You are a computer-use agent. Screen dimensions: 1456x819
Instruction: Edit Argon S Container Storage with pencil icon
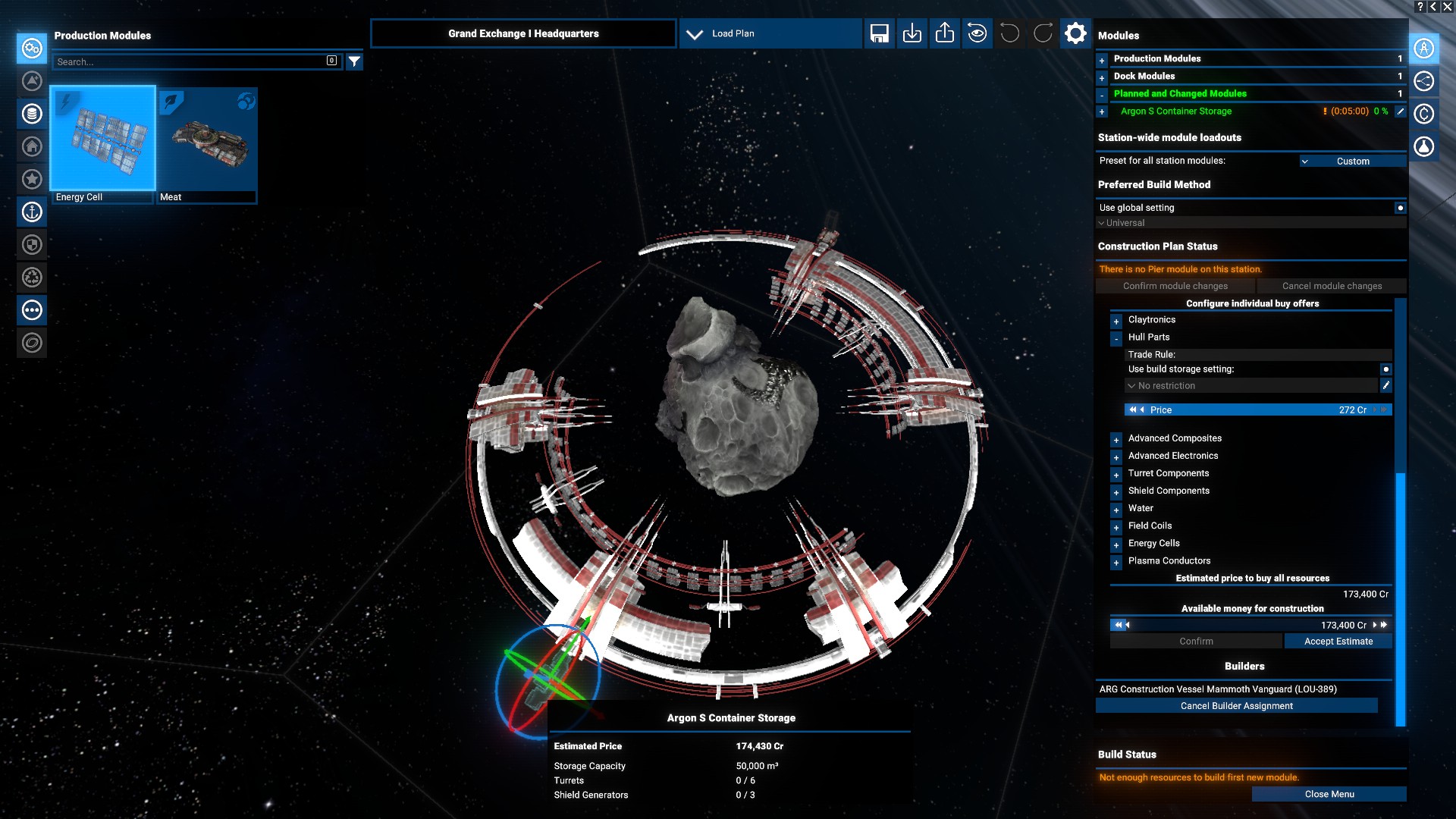point(1401,111)
